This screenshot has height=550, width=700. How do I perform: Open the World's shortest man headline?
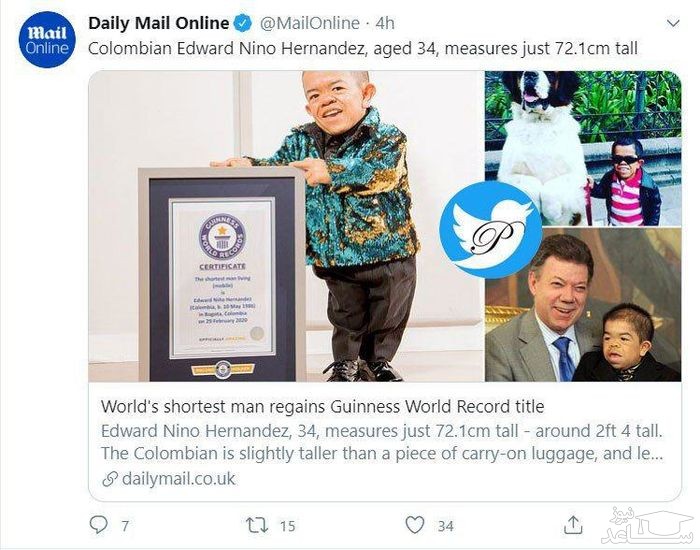(x=322, y=407)
